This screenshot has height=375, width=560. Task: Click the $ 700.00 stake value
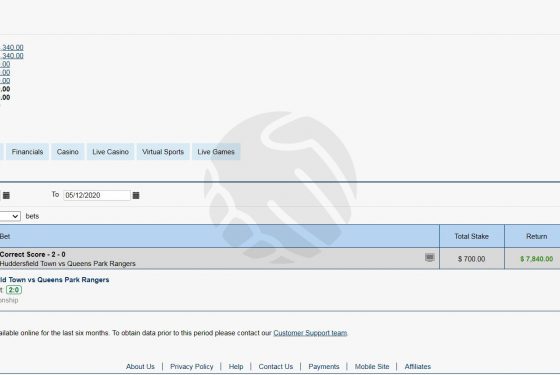(x=471, y=259)
